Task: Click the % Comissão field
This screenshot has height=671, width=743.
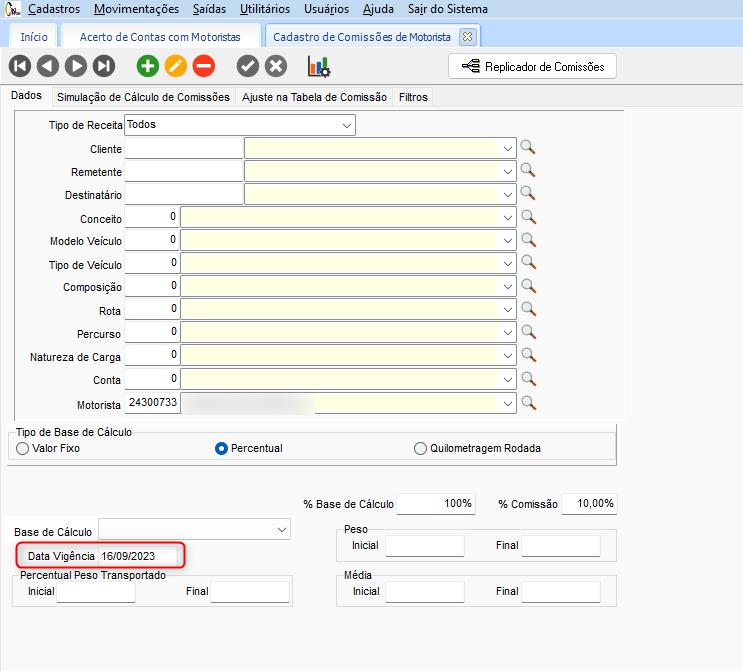Action: (589, 504)
